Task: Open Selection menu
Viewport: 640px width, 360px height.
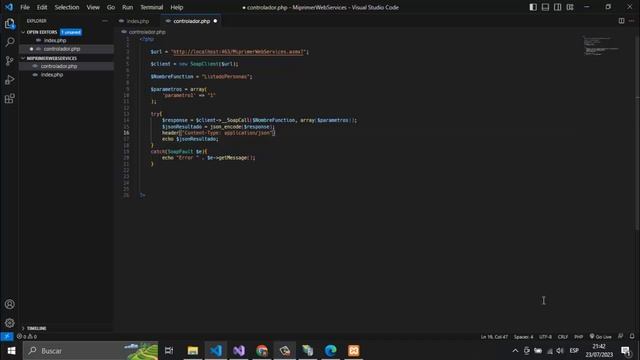Action: (x=67, y=7)
